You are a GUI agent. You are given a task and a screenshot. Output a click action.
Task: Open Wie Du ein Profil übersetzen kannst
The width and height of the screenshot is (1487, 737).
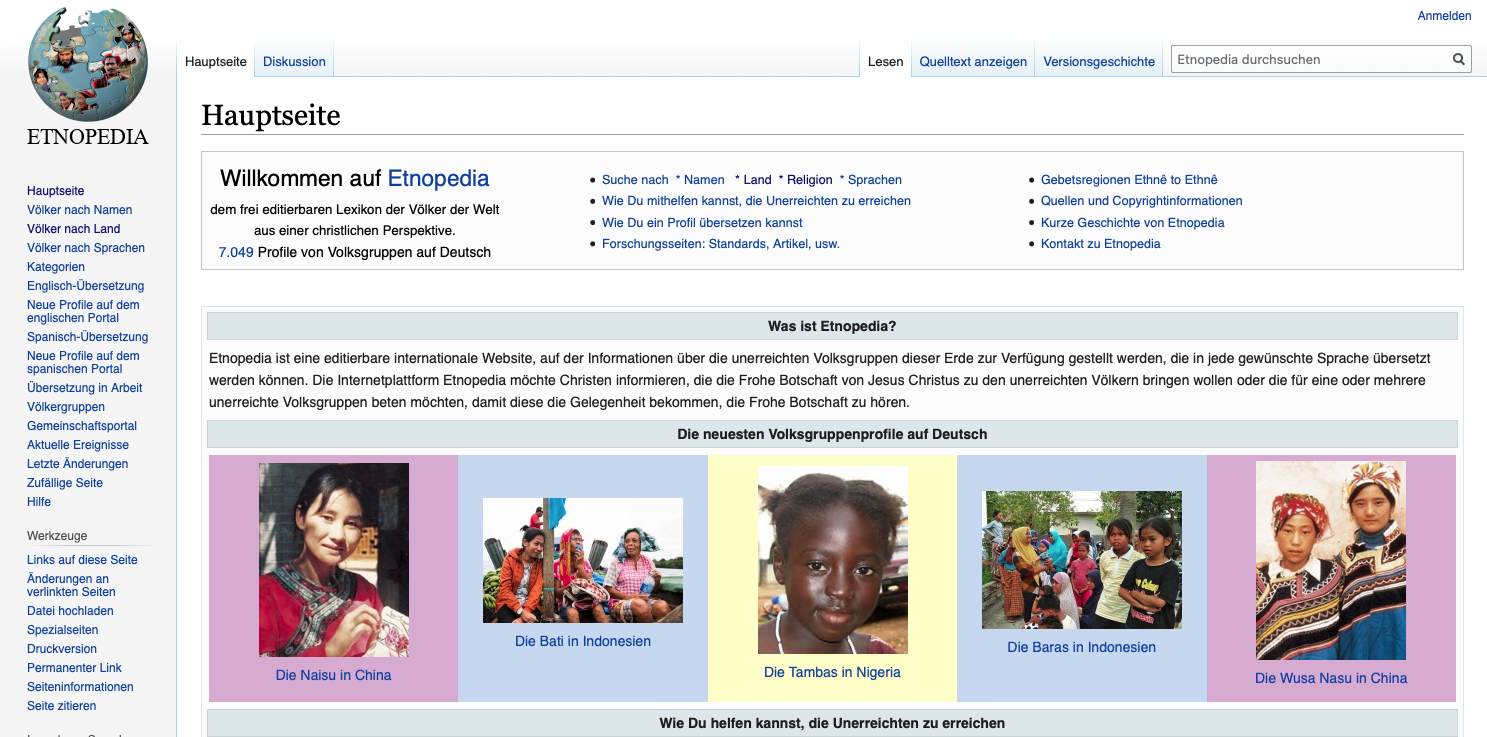click(x=702, y=223)
